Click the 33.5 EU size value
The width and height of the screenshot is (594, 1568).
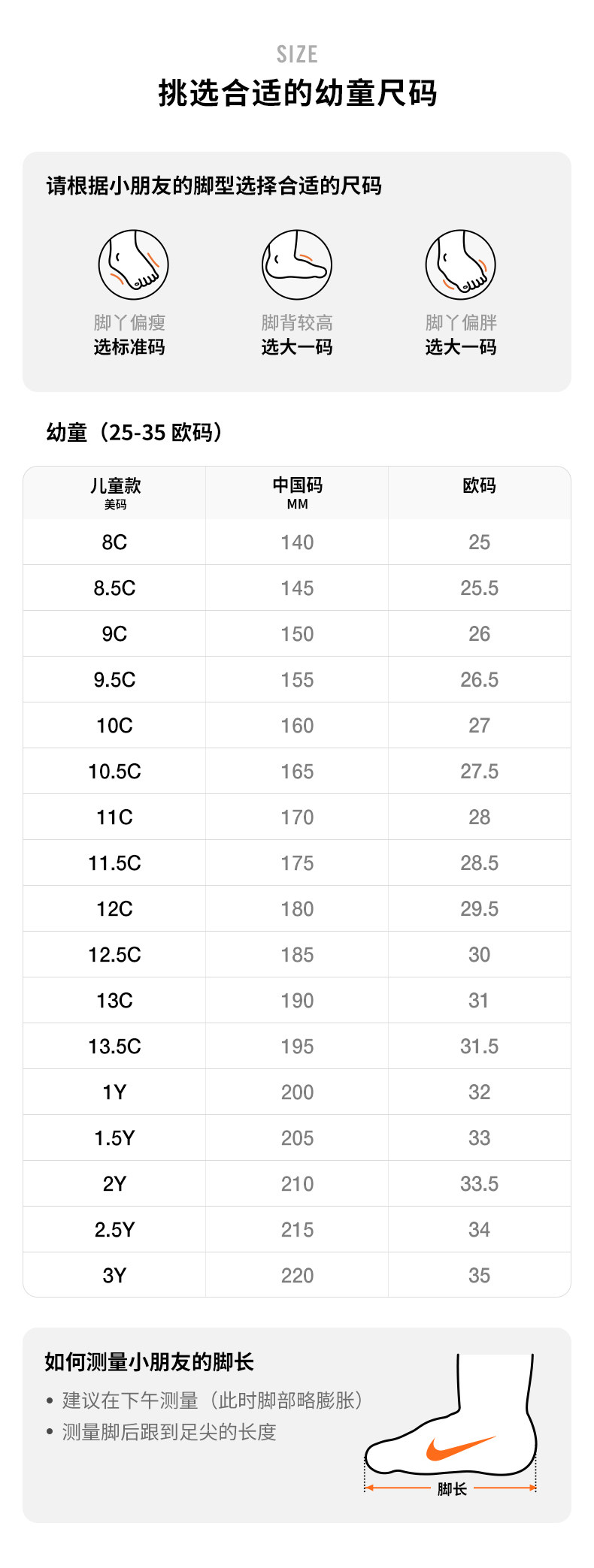pos(479,1184)
